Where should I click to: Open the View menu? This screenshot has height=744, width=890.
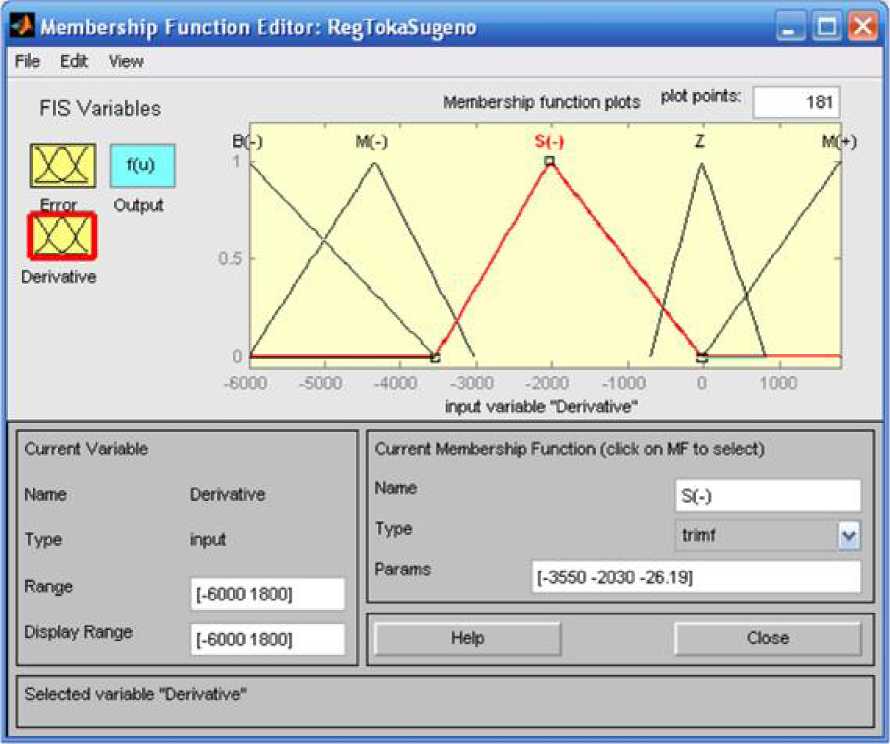click(x=126, y=61)
